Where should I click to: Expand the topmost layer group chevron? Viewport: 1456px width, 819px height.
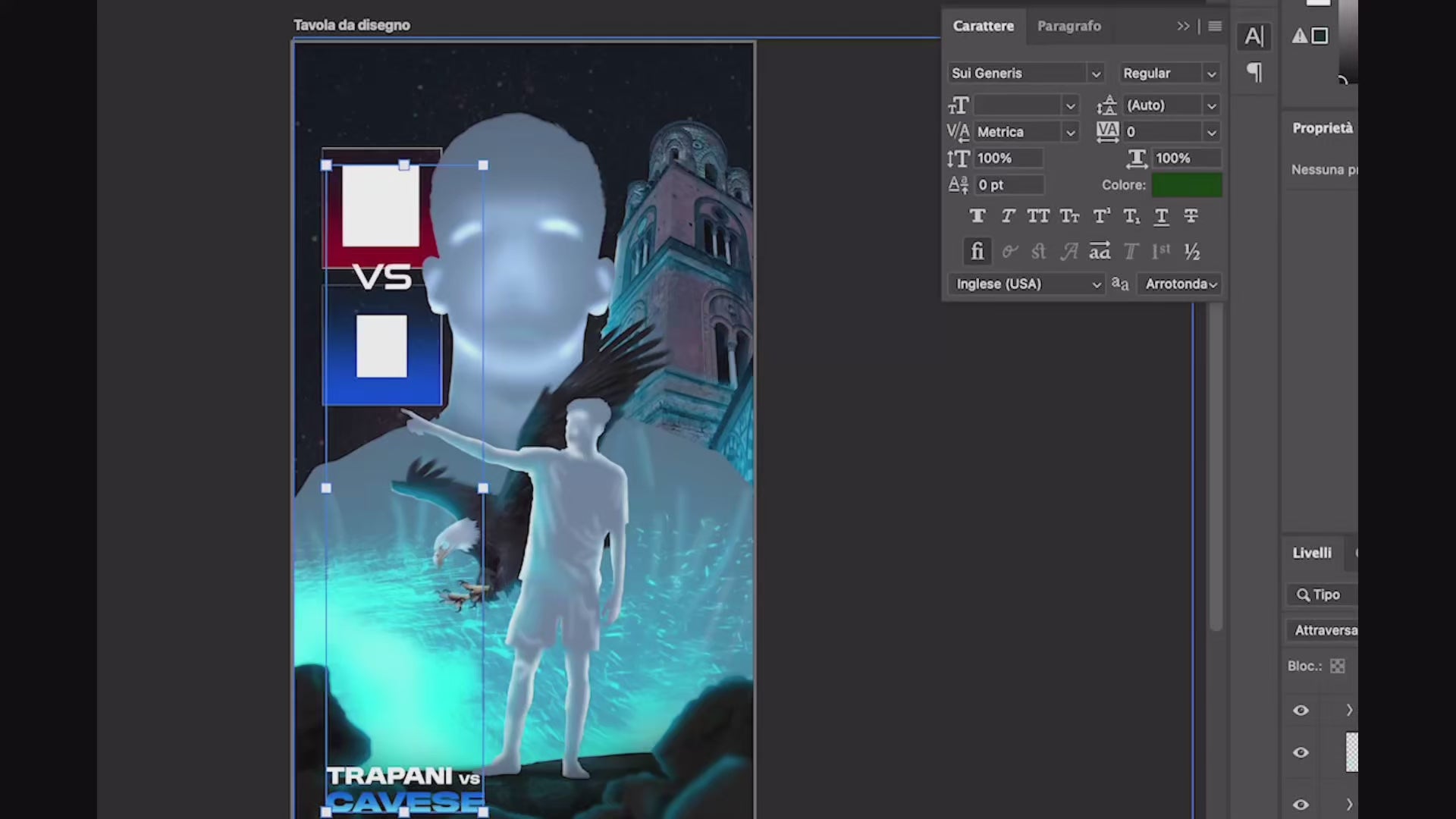[x=1349, y=711]
